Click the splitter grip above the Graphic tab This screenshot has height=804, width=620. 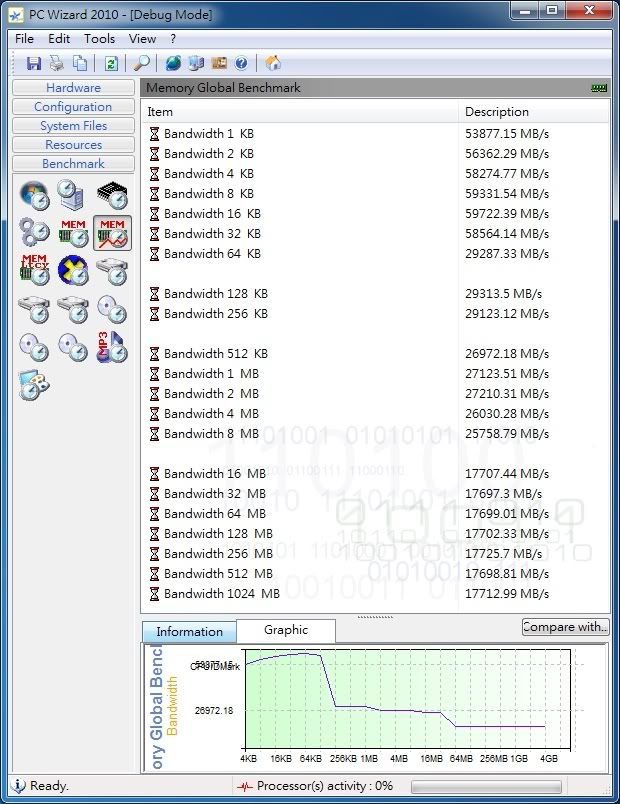point(375,617)
